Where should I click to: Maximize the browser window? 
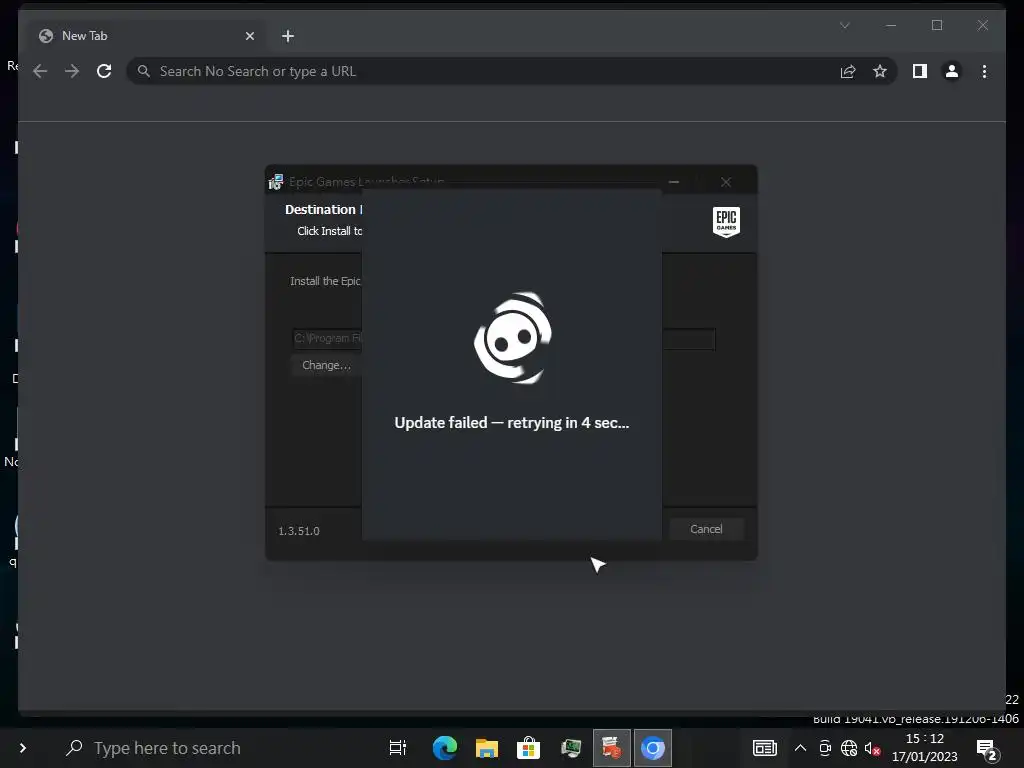937,25
